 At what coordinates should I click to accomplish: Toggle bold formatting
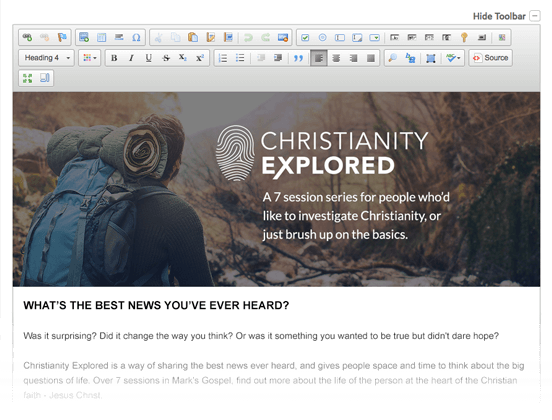(x=114, y=58)
